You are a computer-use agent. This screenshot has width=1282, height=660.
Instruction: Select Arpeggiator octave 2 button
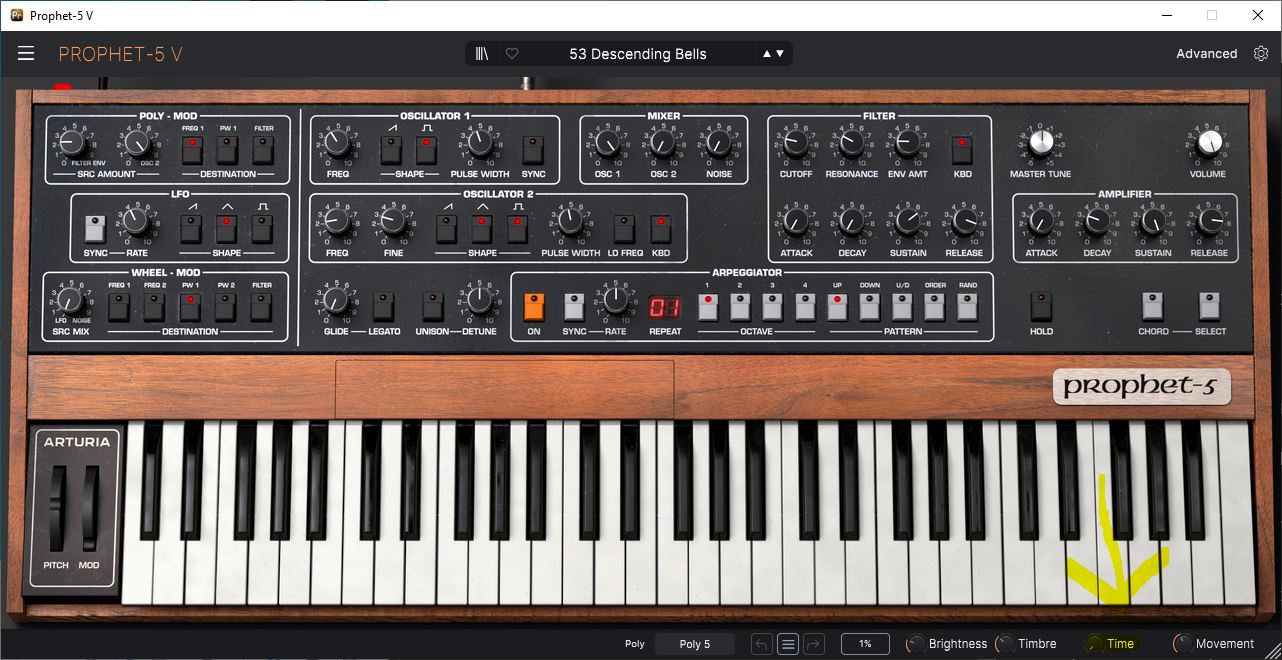pos(740,306)
